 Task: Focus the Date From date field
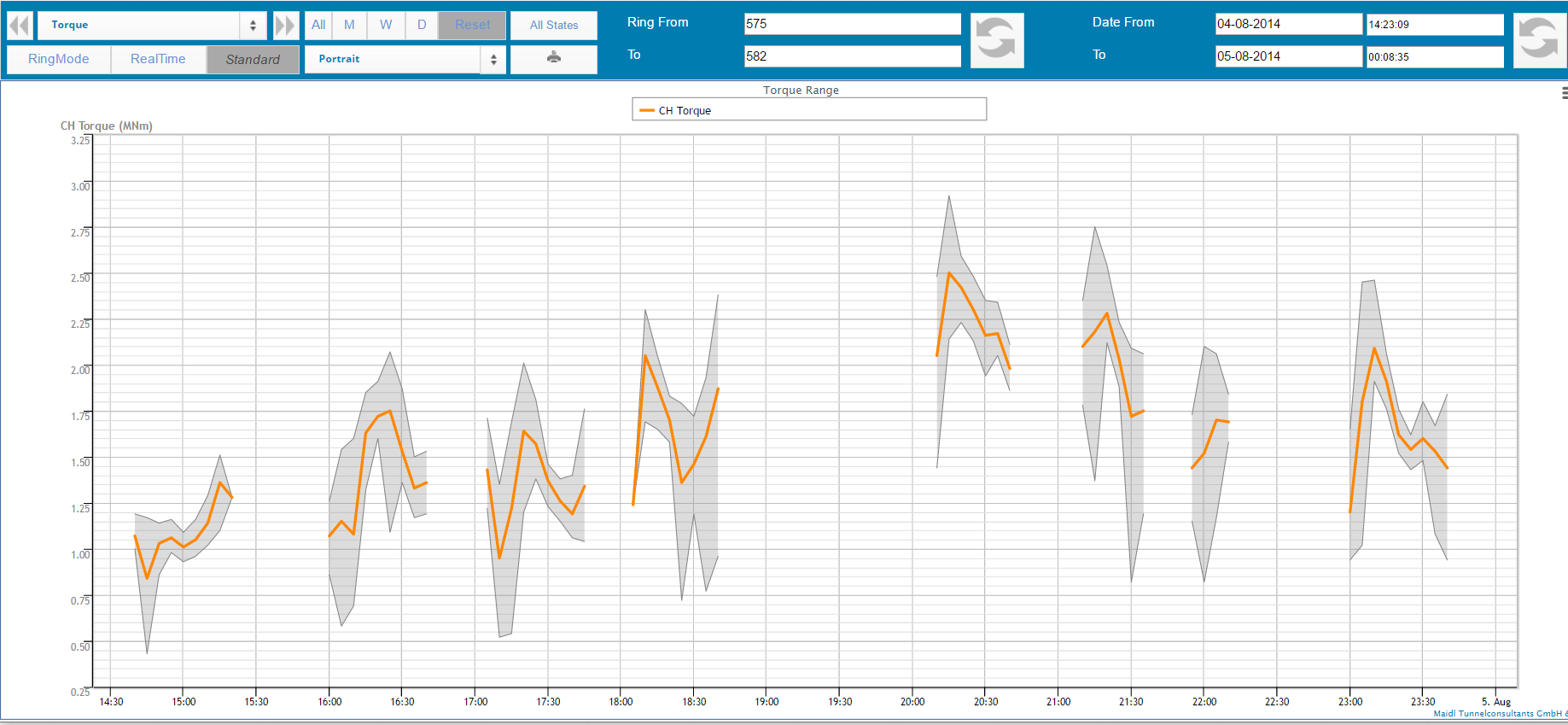(1287, 24)
